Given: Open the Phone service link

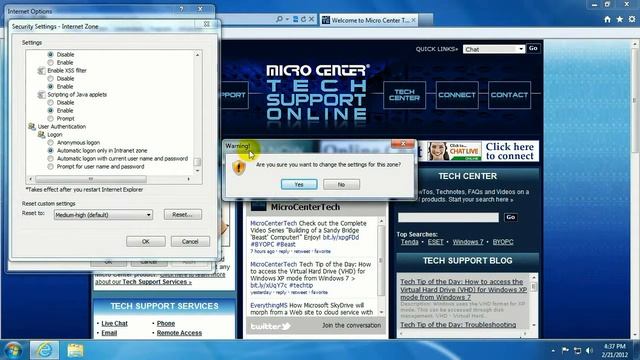Looking at the screenshot, I should (x=166, y=323).
